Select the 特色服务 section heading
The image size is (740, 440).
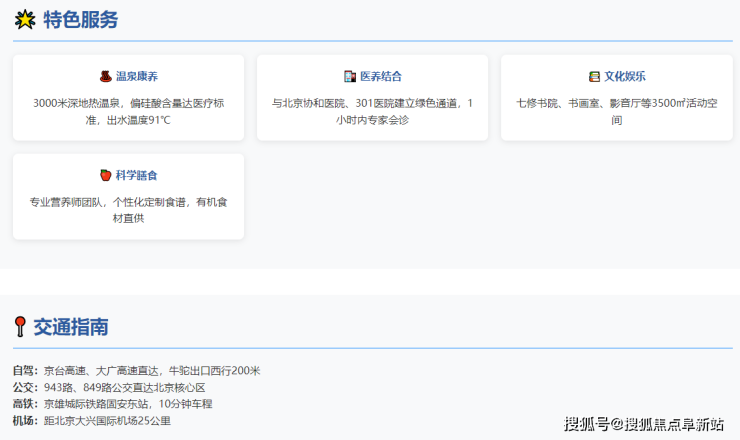tap(80, 20)
